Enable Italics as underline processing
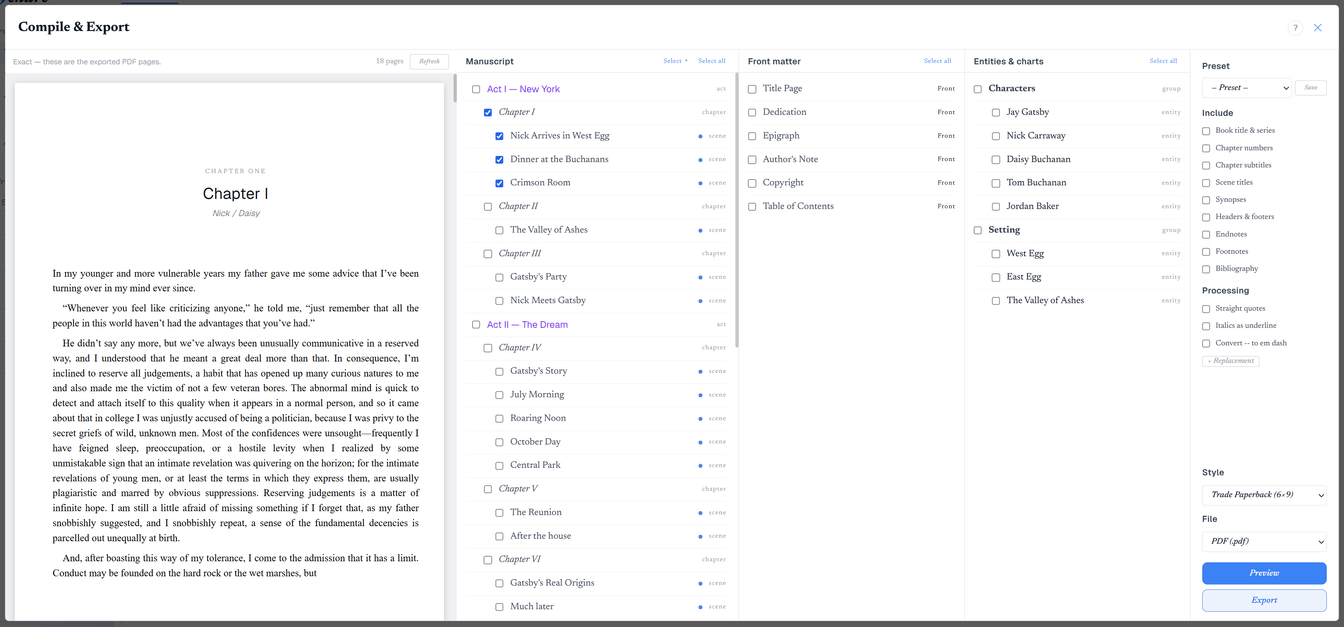This screenshot has height=627, width=1344. (x=1206, y=326)
